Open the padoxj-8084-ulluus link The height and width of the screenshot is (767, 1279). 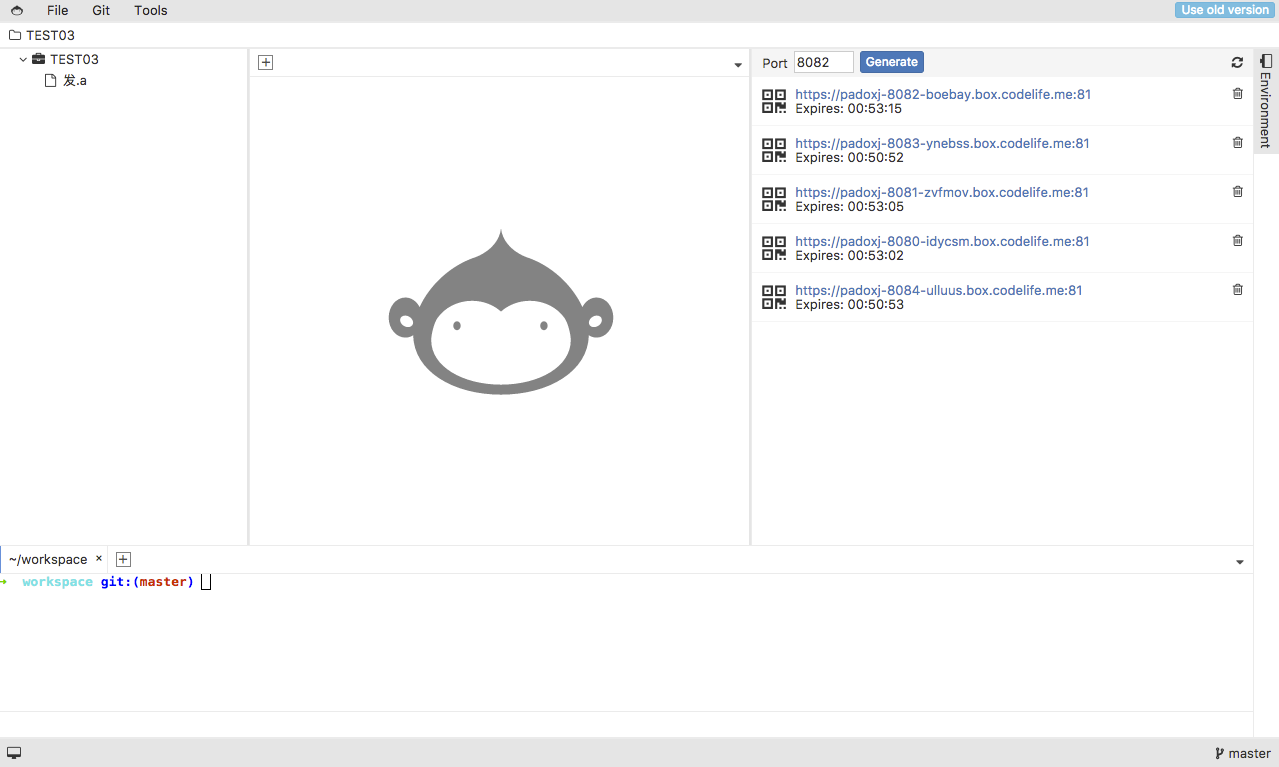[939, 290]
